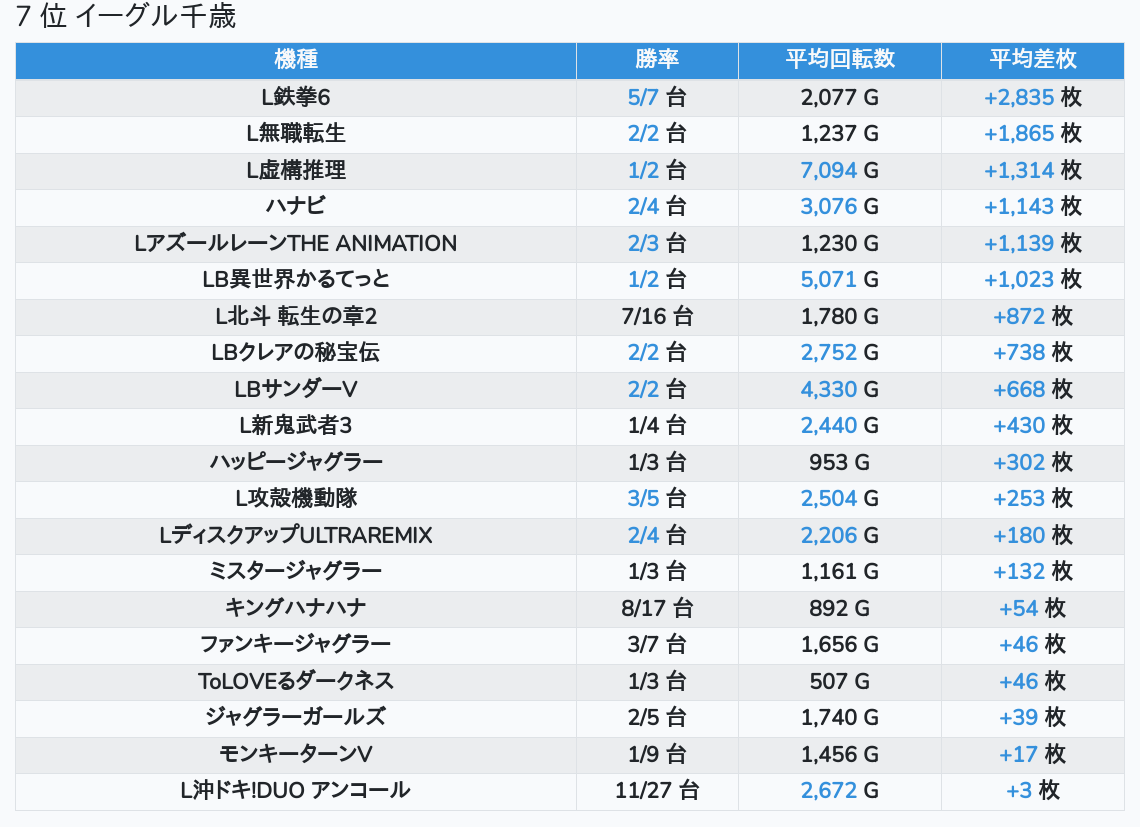
Task: Open the L鉄拳6 machine name
Action: (x=296, y=97)
